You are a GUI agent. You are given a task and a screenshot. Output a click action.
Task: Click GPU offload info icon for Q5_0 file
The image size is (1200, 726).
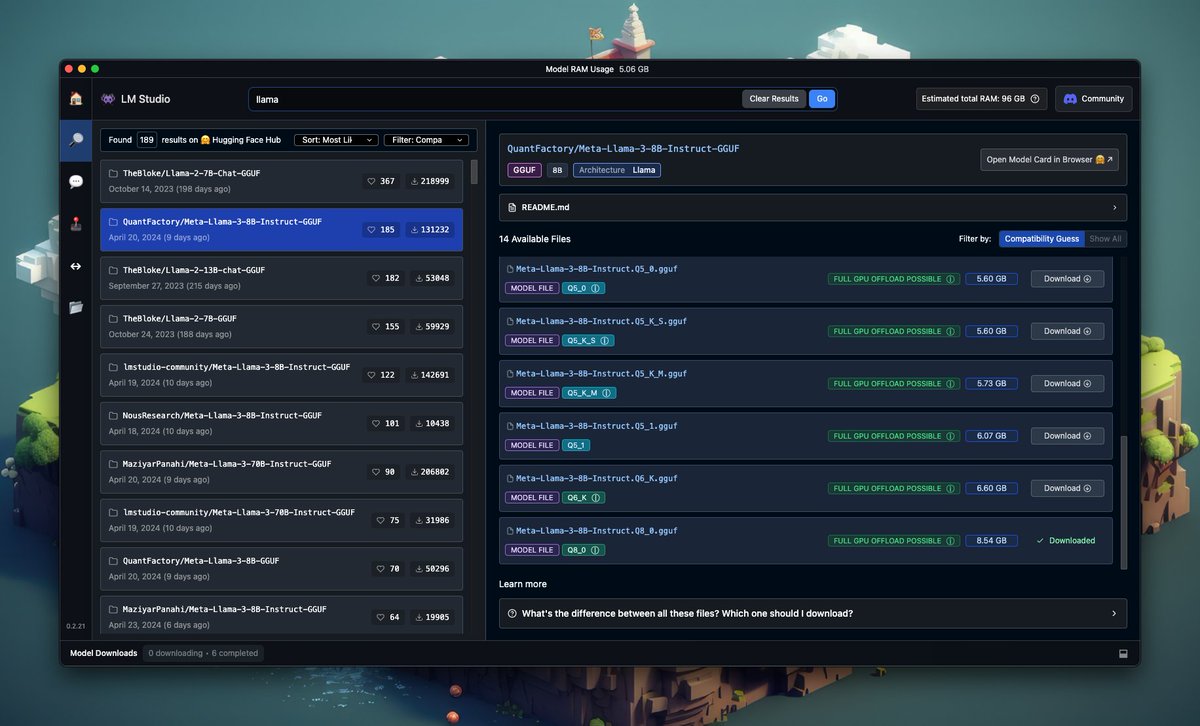point(950,279)
